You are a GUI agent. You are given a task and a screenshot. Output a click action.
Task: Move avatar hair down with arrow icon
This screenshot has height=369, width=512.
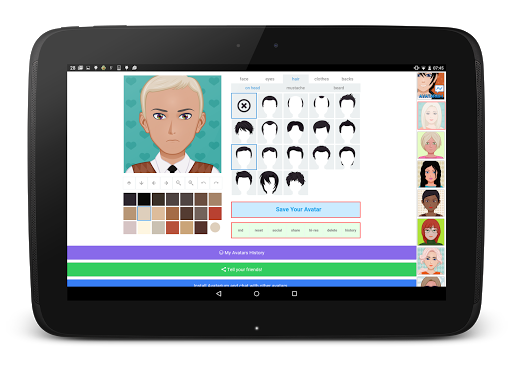[141, 183]
